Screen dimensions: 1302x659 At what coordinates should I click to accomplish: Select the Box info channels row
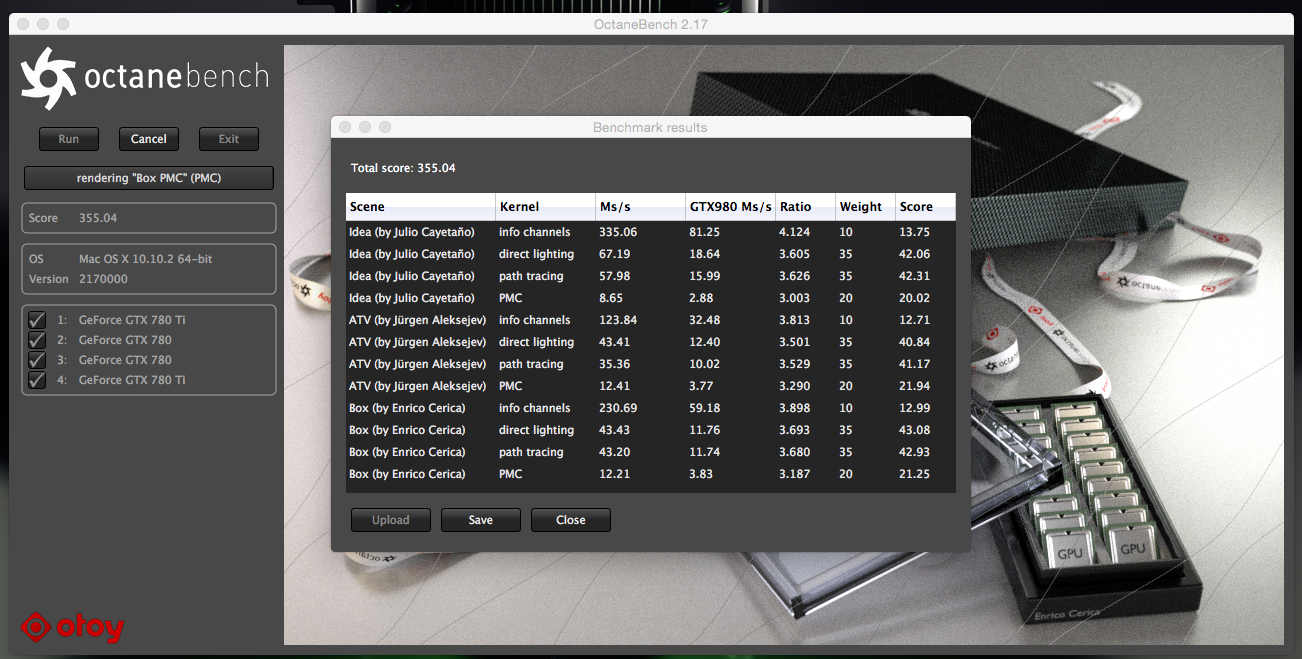tap(651, 408)
